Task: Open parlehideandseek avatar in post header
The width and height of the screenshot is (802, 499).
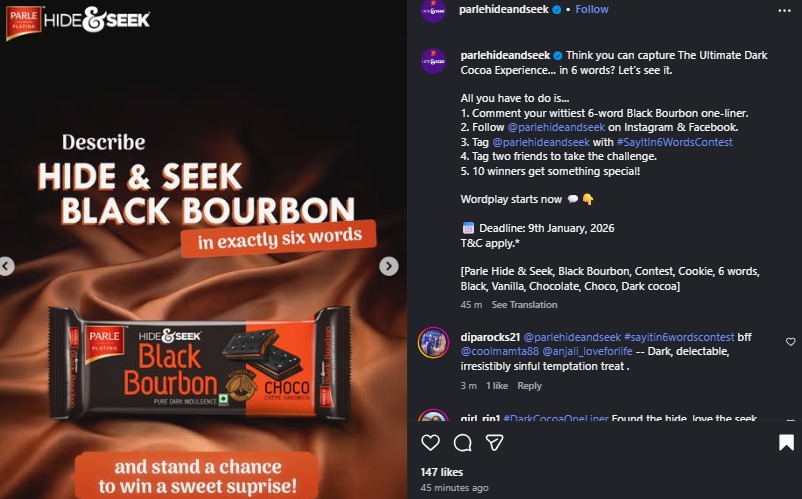Action: 433,10
